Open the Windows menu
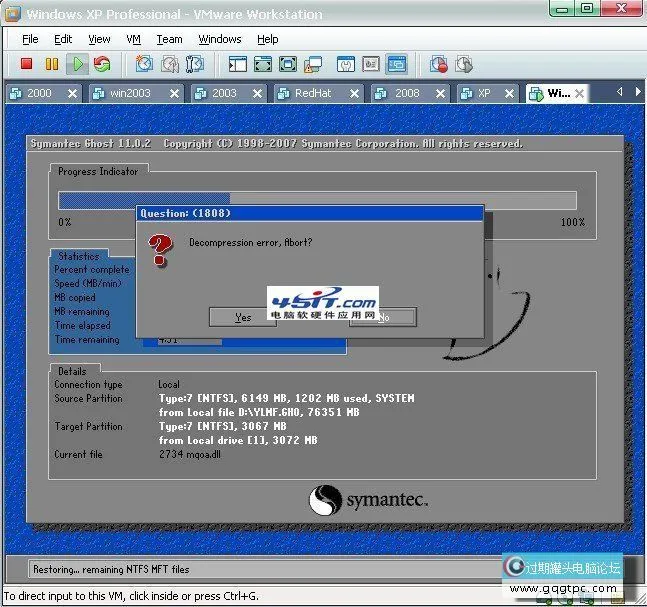The width and height of the screenshot is (647, 607). [x=220, y=39]
